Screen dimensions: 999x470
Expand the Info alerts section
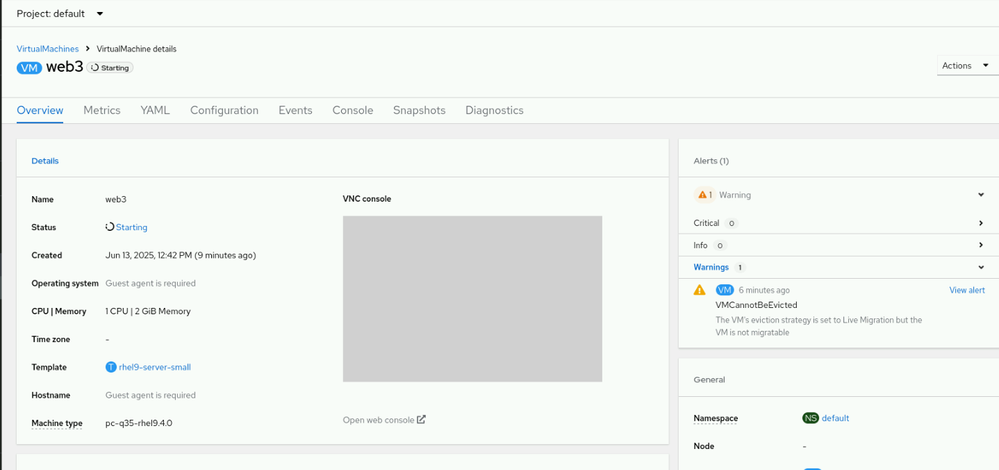[981, 245]
